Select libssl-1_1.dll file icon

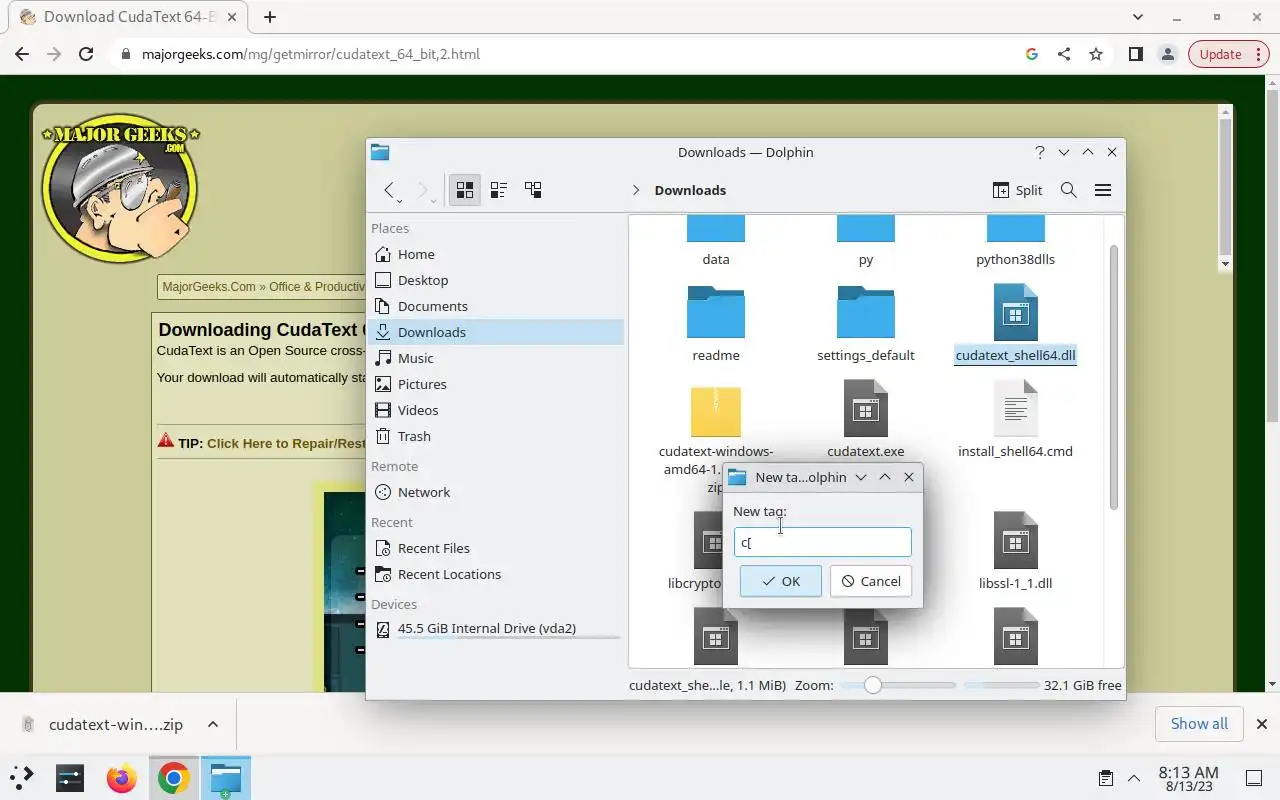tap(1016, 540)
